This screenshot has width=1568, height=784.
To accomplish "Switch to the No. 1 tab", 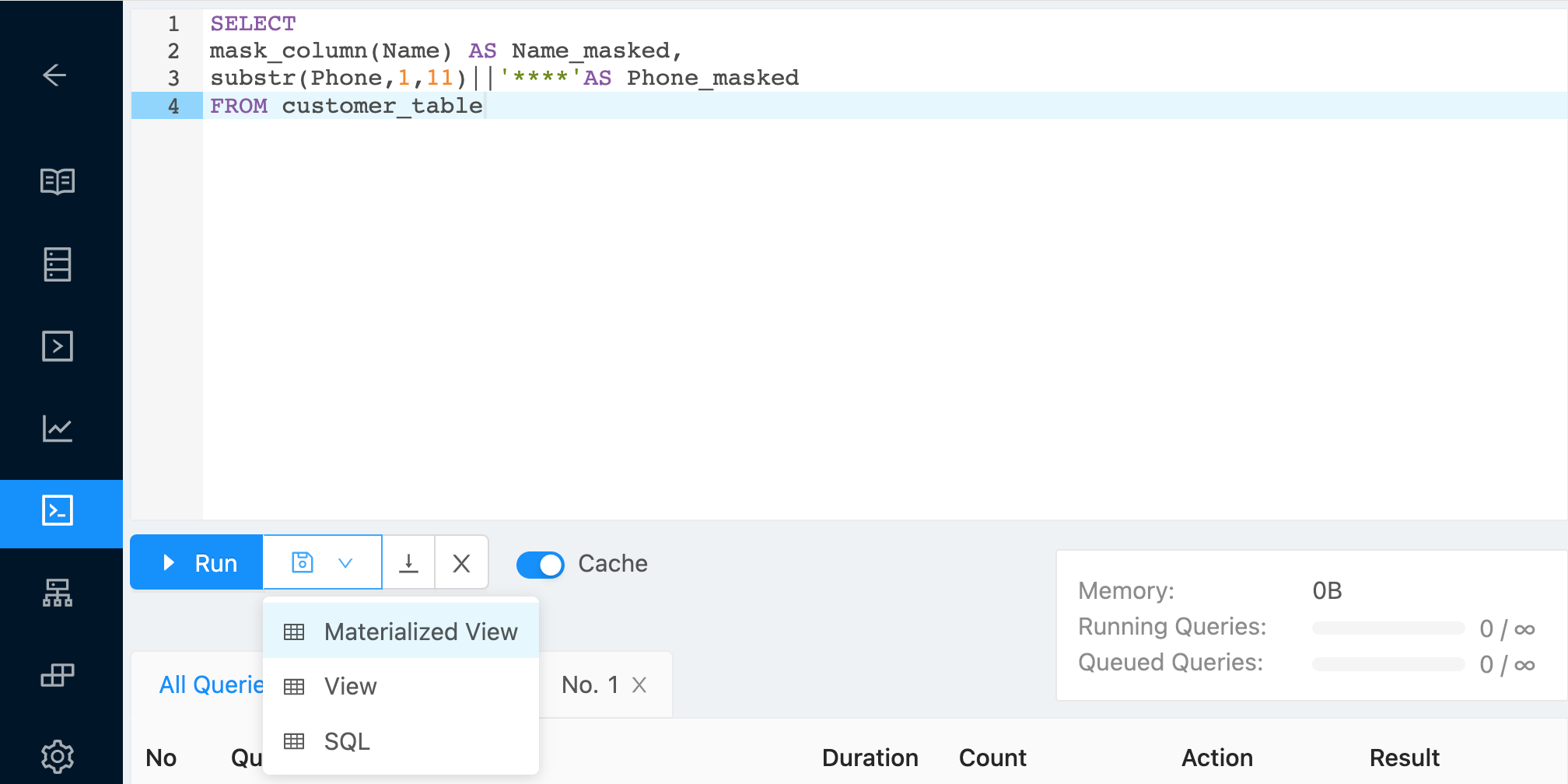I will pyautogui.click(x=590, y=684).
